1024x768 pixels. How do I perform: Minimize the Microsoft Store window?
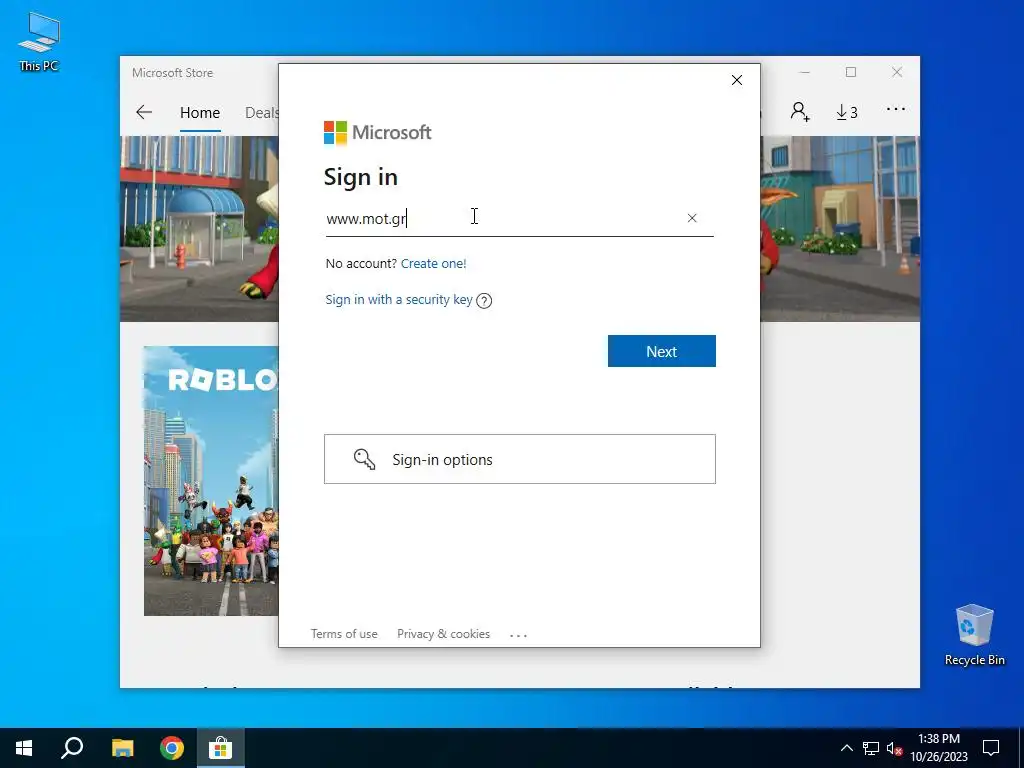[x=805, y=72]
